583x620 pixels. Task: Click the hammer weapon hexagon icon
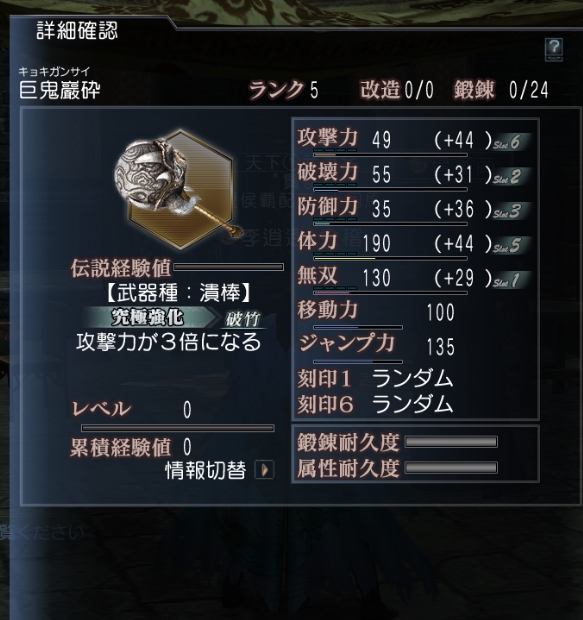[179, 189]
